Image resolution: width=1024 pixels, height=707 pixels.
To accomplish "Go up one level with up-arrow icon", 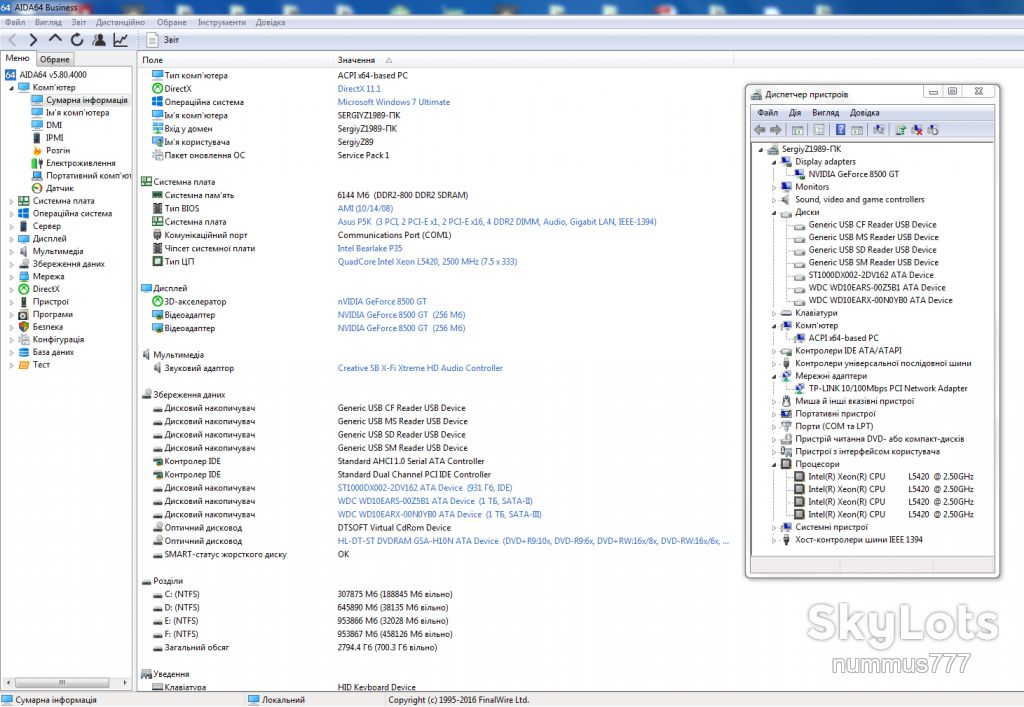I will click(x=55, y=39).
